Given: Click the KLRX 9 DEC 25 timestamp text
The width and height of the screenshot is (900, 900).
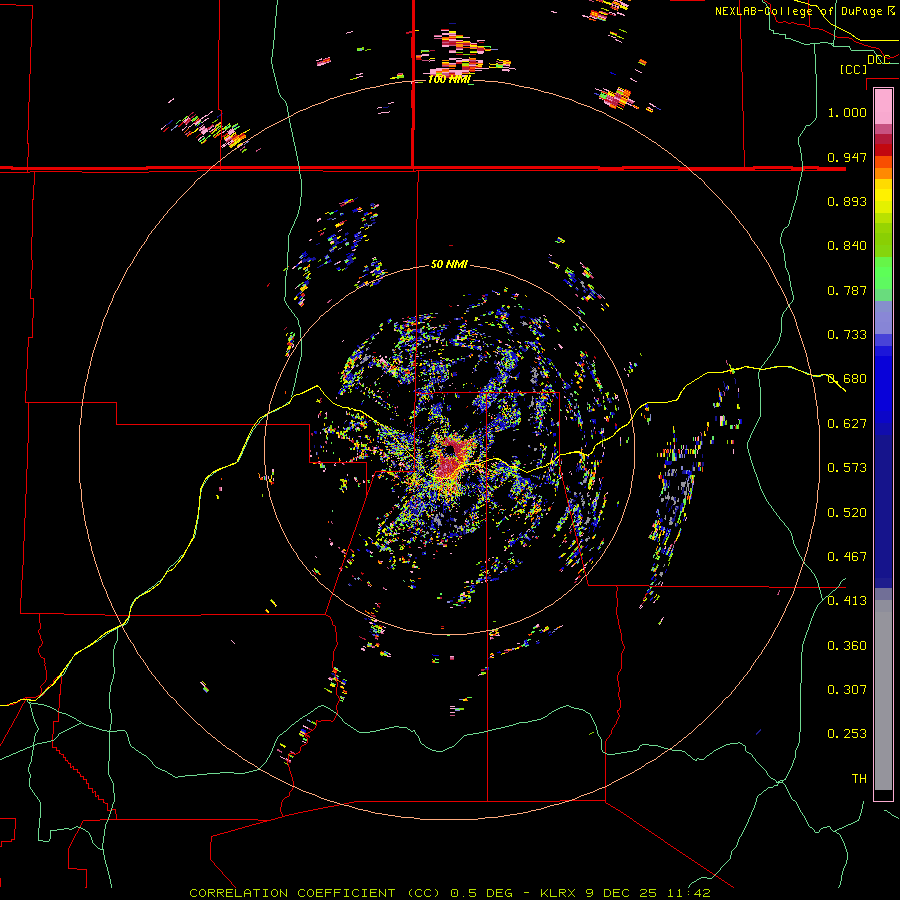Looking at the screenshot, I should click(x=625, y=893).
